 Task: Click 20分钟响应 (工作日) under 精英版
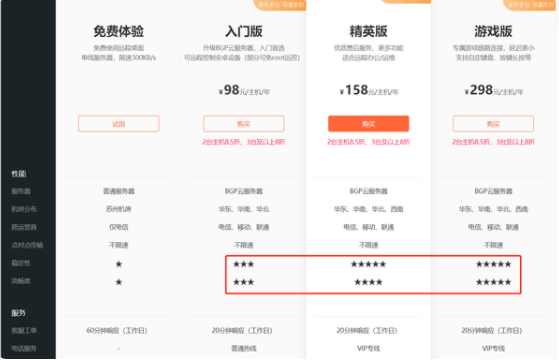tap(367, 330)
